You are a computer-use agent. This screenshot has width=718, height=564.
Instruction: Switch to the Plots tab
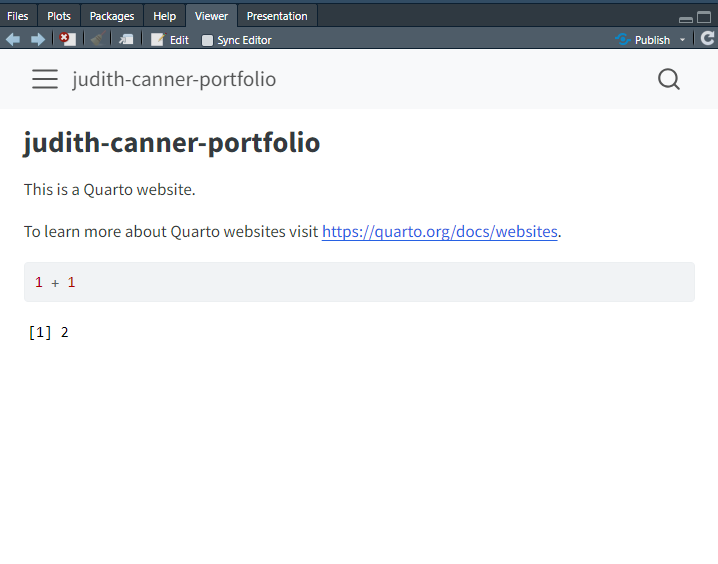(59, 16)
